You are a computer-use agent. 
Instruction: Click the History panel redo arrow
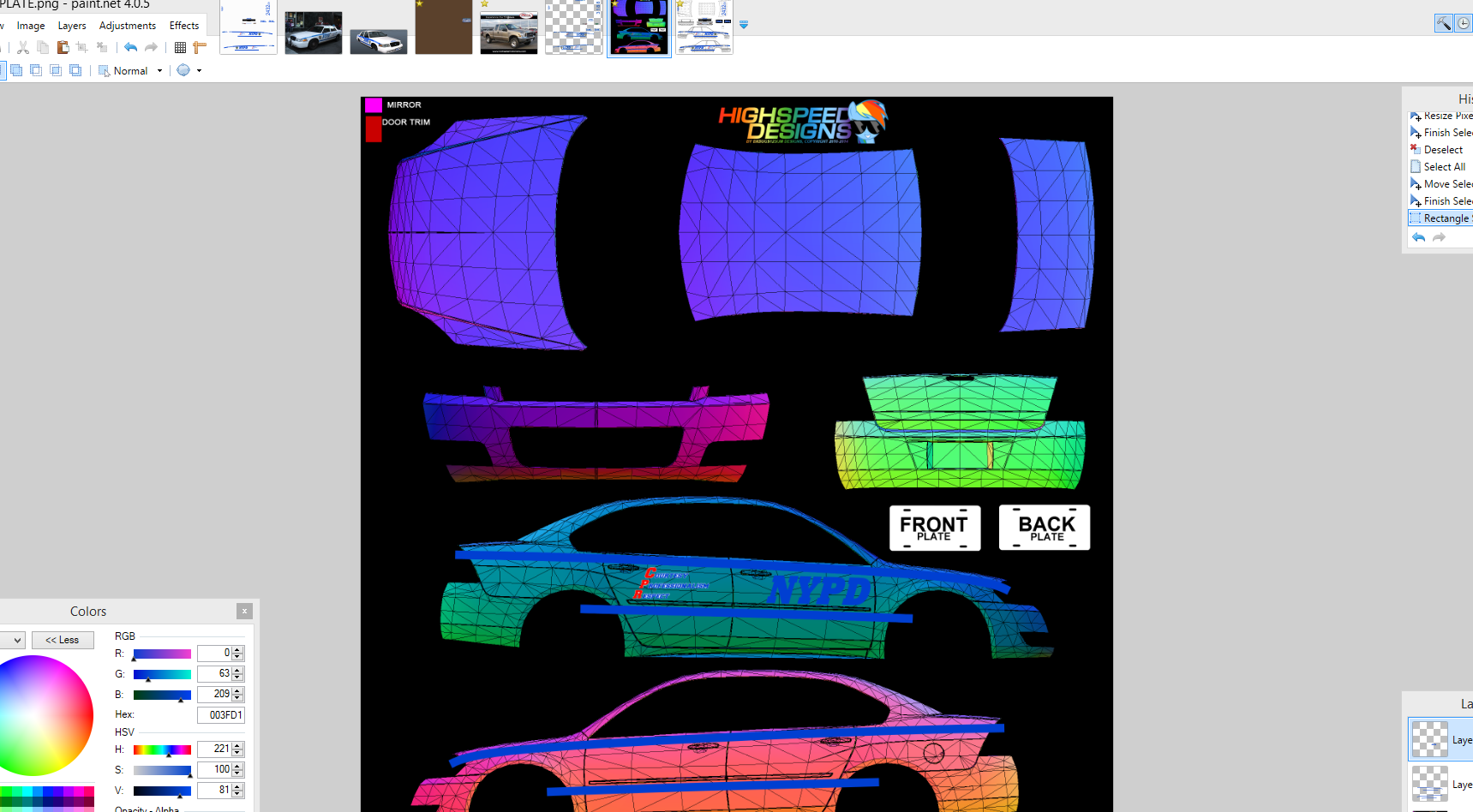point(1440,237)
